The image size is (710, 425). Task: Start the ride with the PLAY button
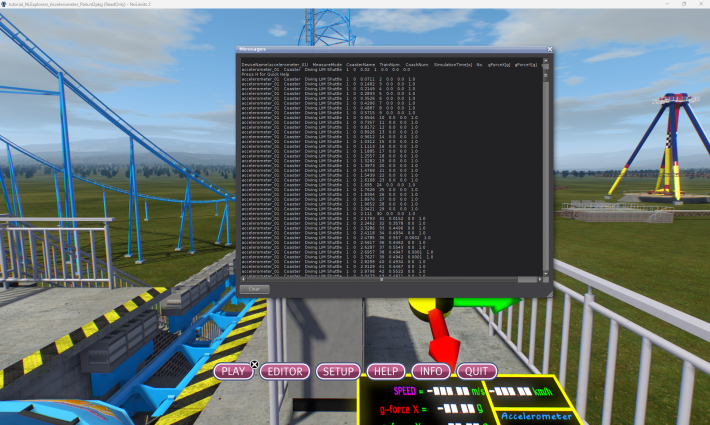pos(233,372)
